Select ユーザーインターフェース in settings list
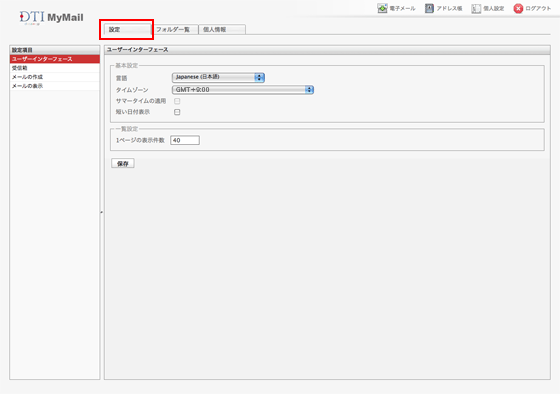 tap(55, 59)
